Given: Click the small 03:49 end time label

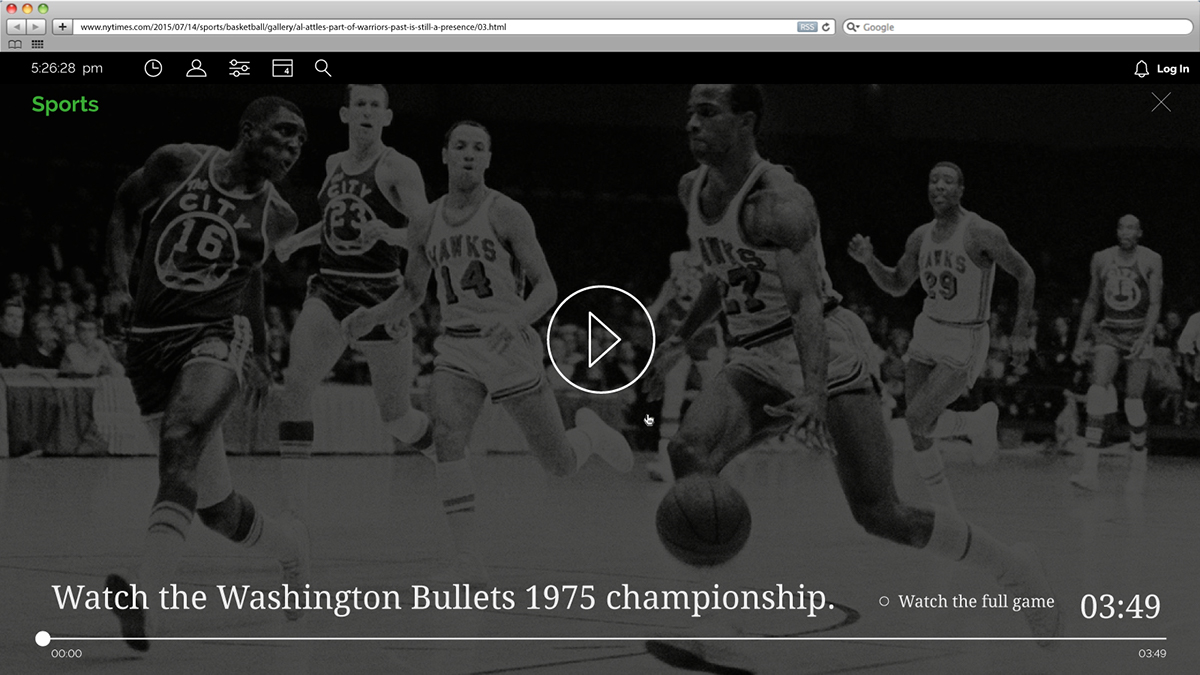Looking at the screenshot, I should (1152, 654).
